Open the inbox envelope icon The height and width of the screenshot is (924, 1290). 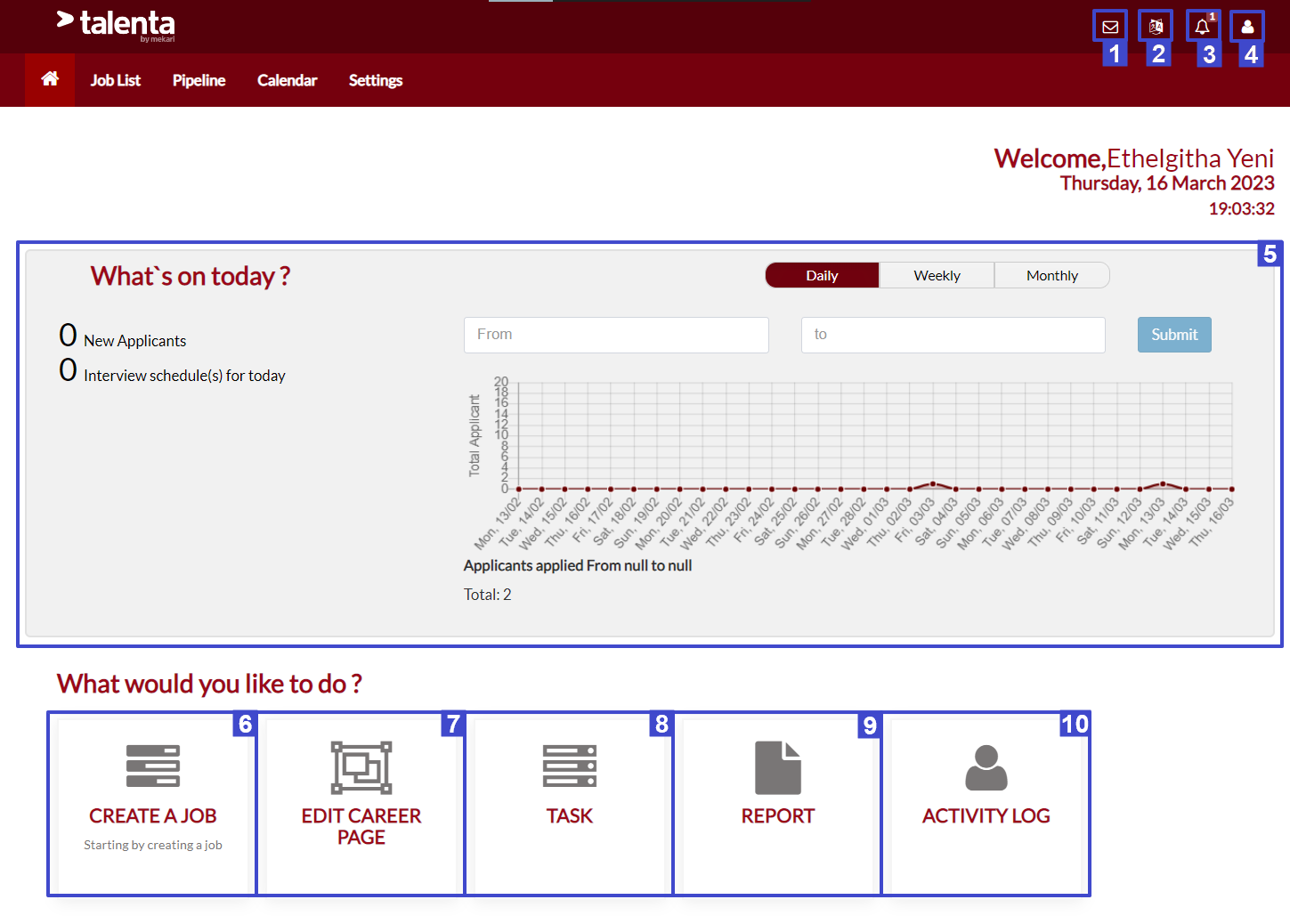point(1110,26)
